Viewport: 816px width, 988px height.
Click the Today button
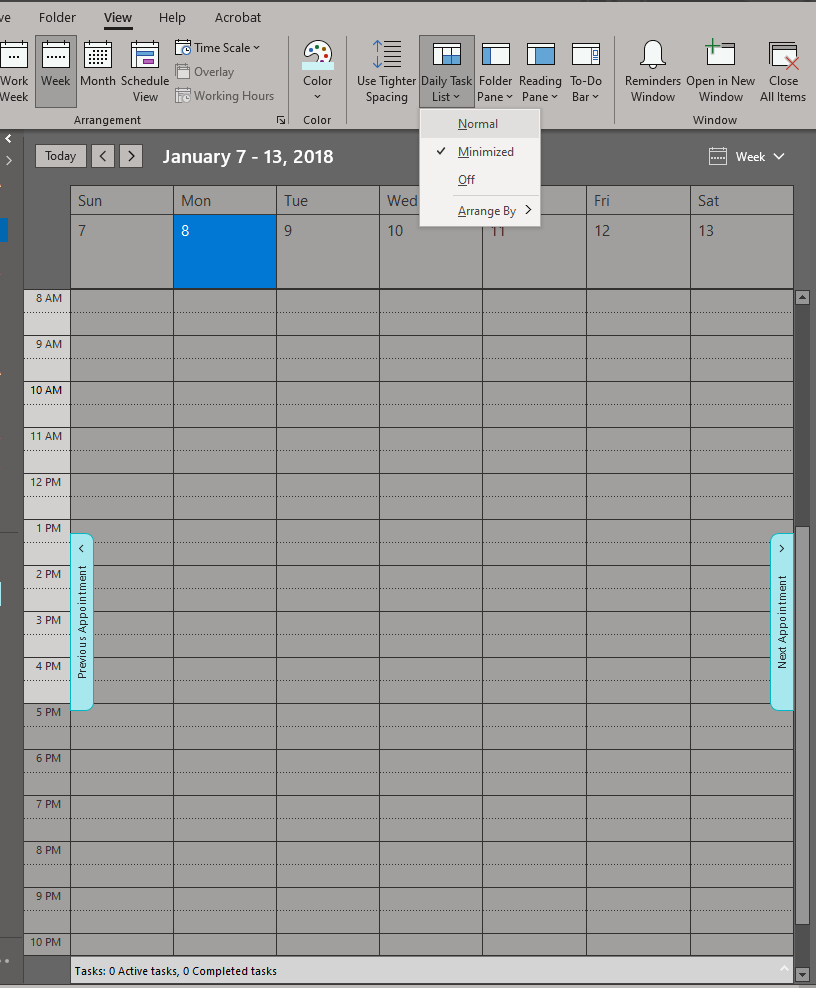pyautogui.click(x=60, y=156)
